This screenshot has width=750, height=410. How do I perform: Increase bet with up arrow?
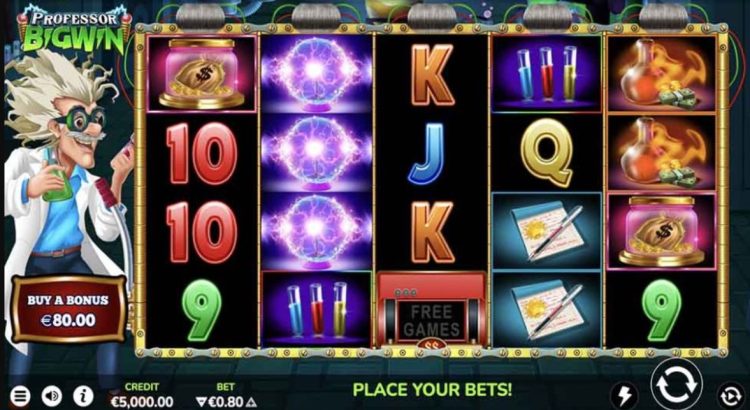251,402
